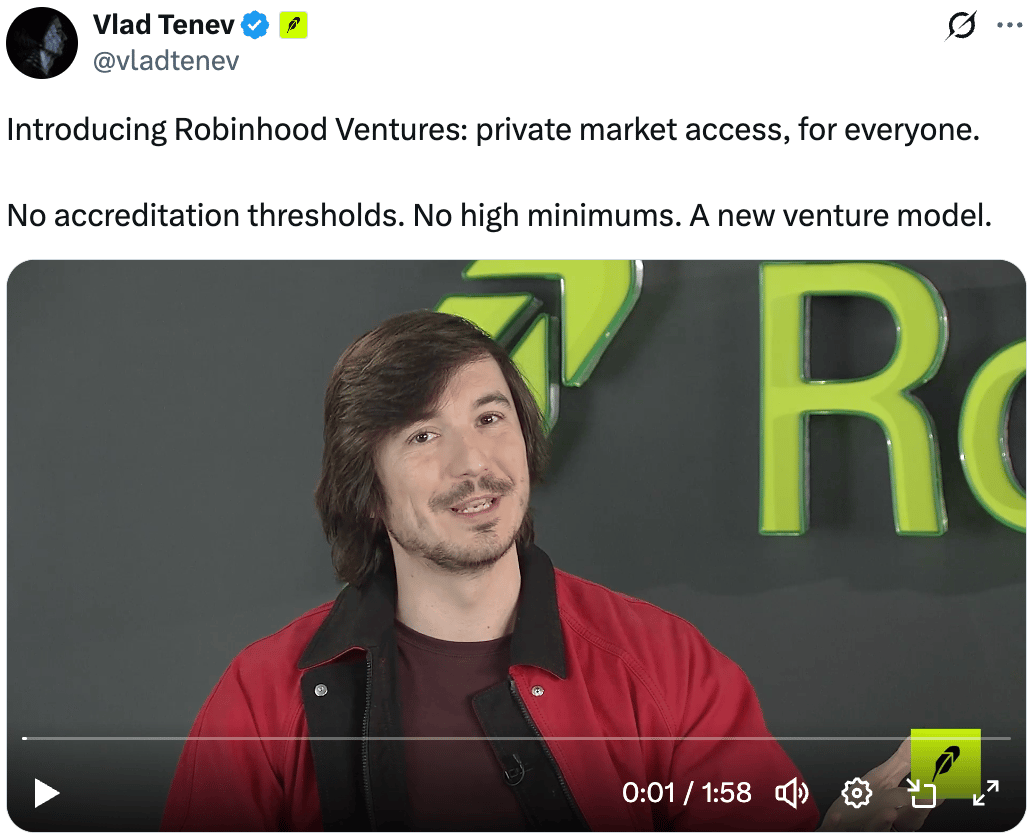Mute the video with the speaker icon
The width and height of the screenshot is (1034, 840).
[x=791, y=793]
